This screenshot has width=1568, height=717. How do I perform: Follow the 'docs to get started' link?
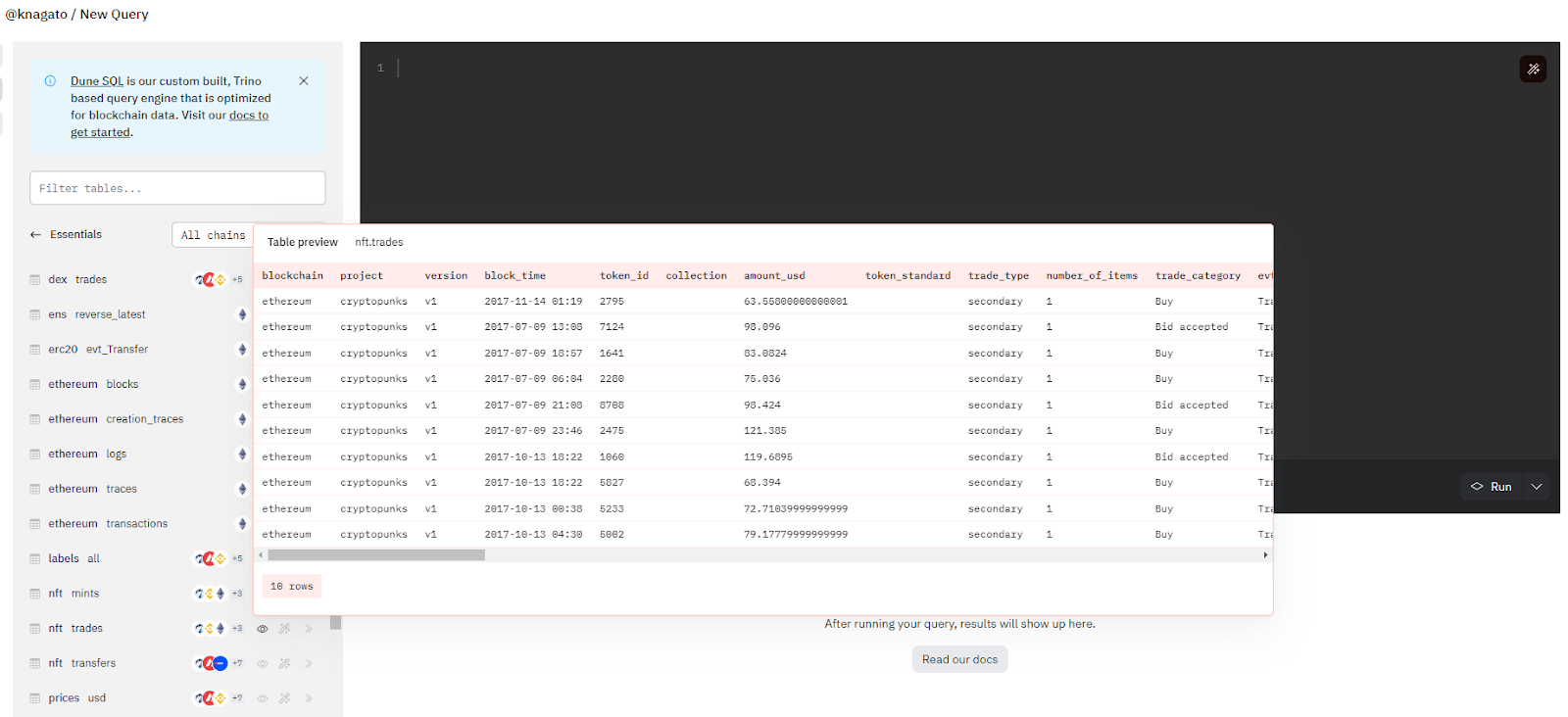[170, 123]
